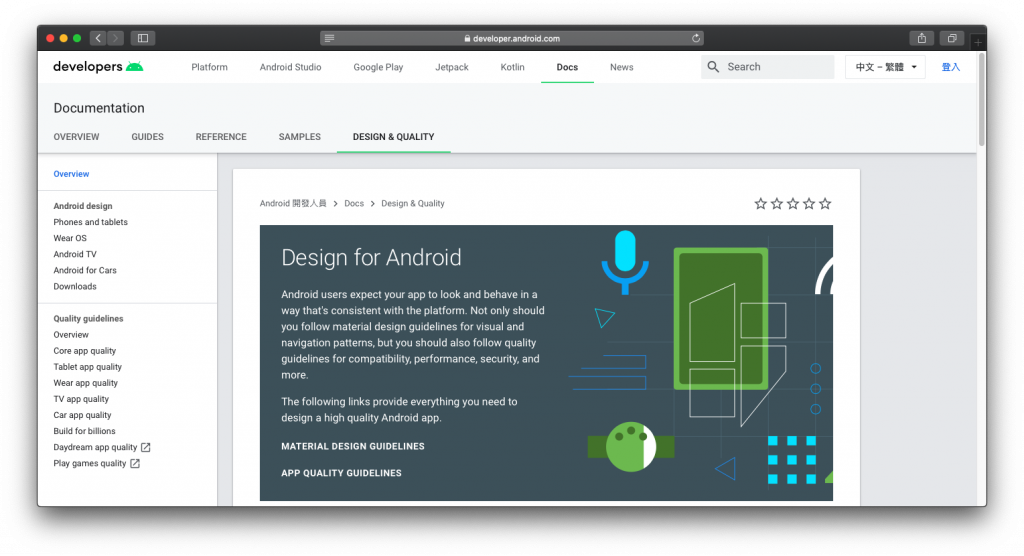Click the external link icon beside Daydream app quality
Viewport: 1024px width, 556px height.
pos(146,448)
